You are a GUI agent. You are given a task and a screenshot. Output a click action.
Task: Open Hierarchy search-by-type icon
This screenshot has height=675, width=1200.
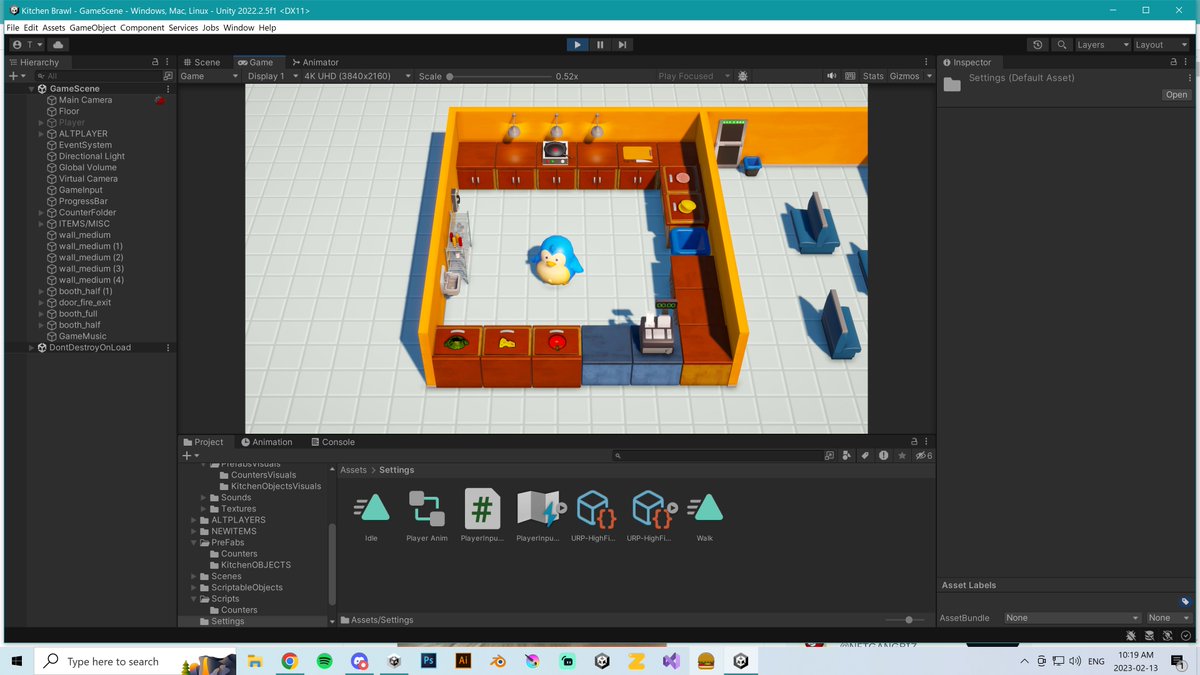168,76
